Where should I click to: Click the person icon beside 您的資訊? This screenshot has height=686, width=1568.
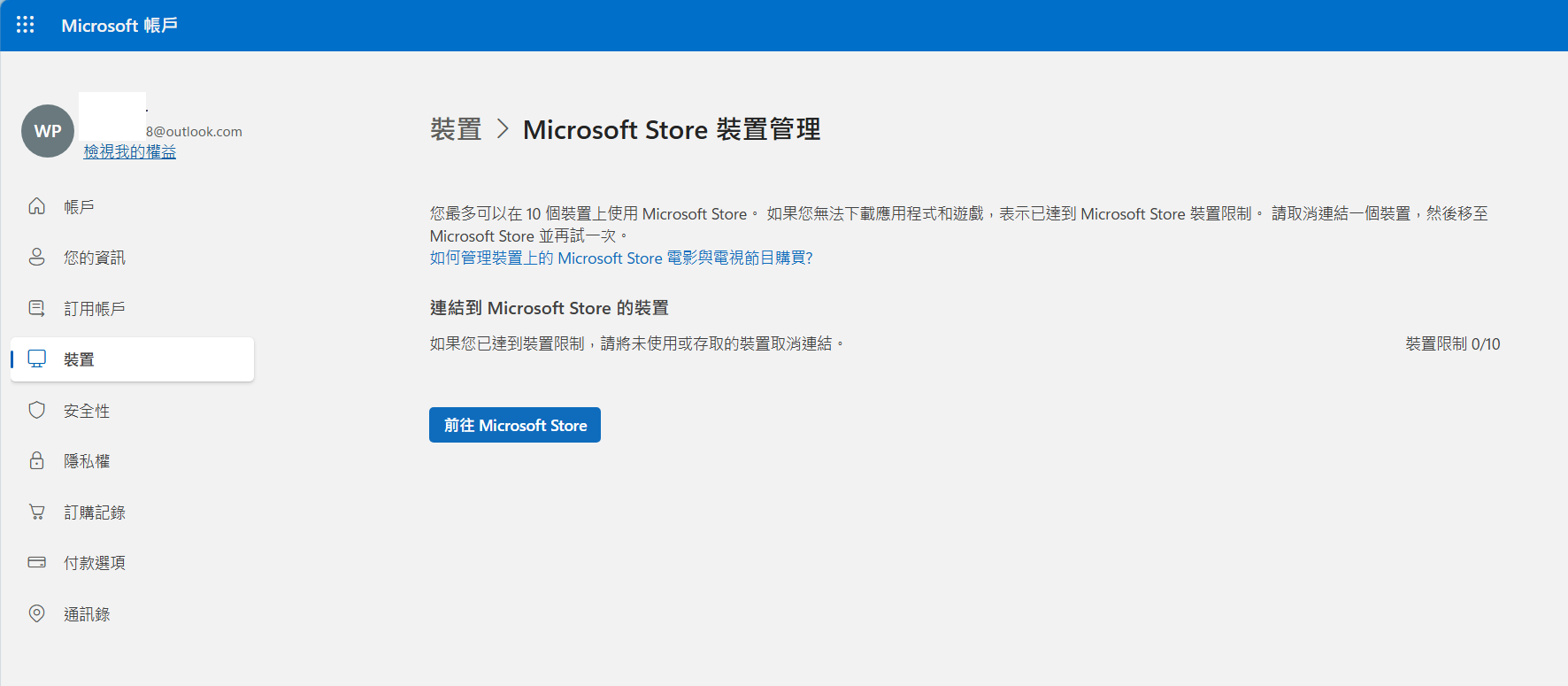click(36, 257)
